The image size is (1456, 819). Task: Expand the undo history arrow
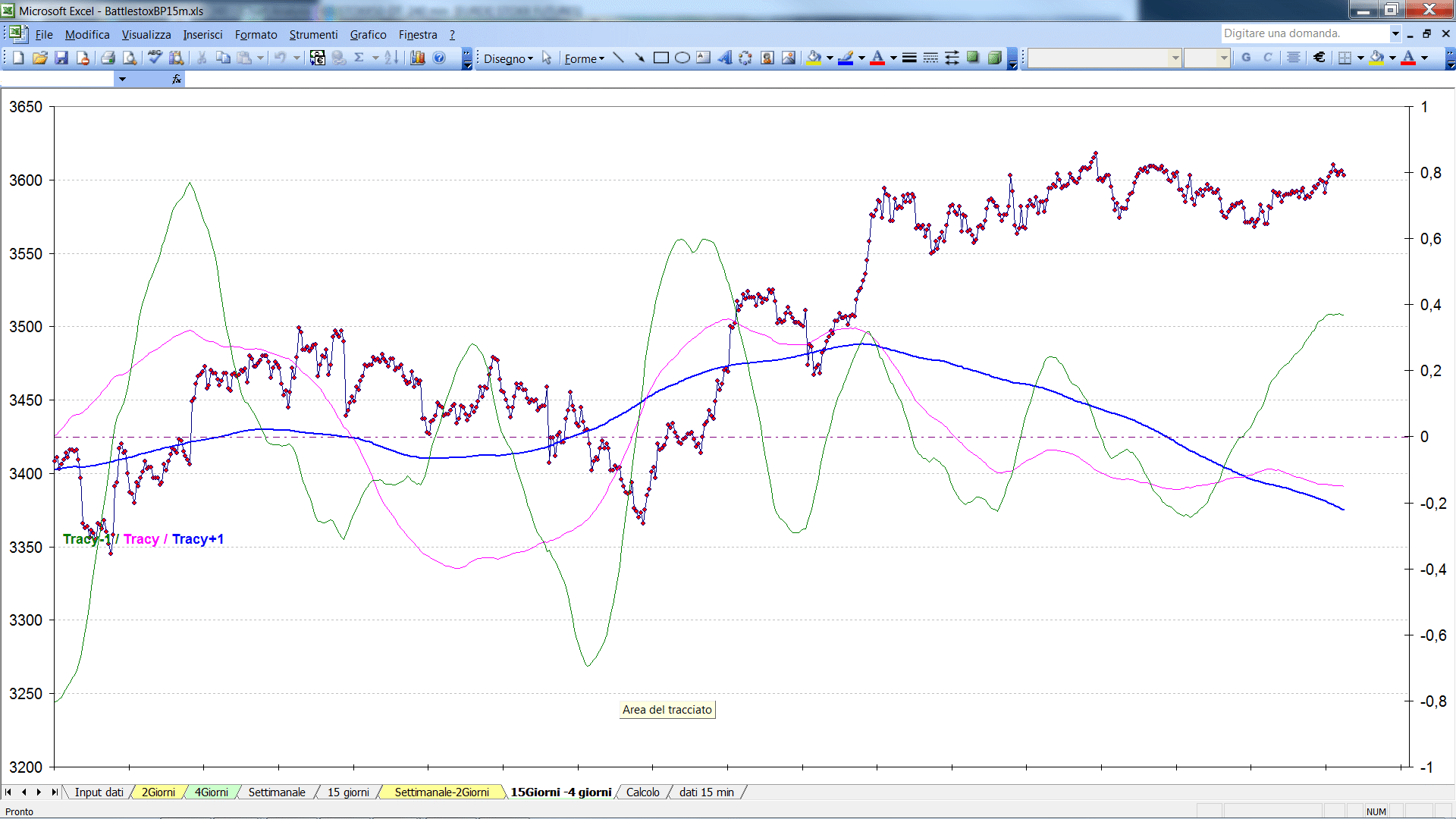tap(297, 58)
